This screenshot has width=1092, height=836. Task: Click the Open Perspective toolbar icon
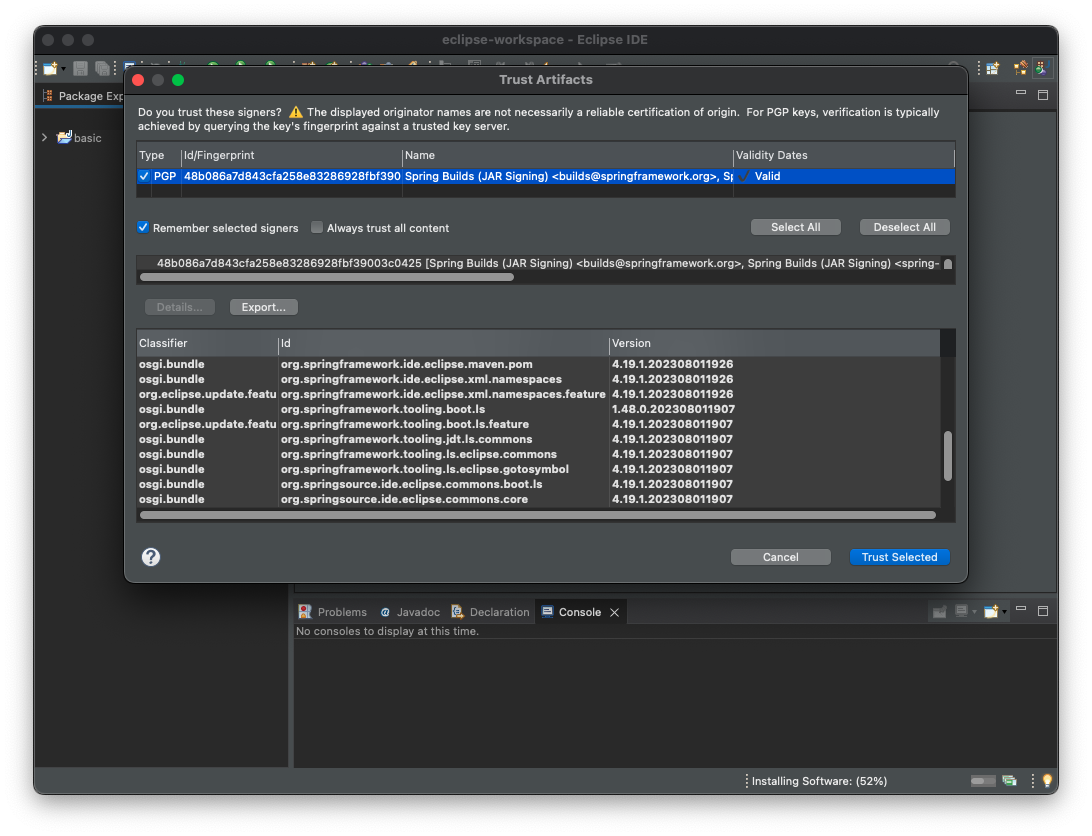(992, 68)
